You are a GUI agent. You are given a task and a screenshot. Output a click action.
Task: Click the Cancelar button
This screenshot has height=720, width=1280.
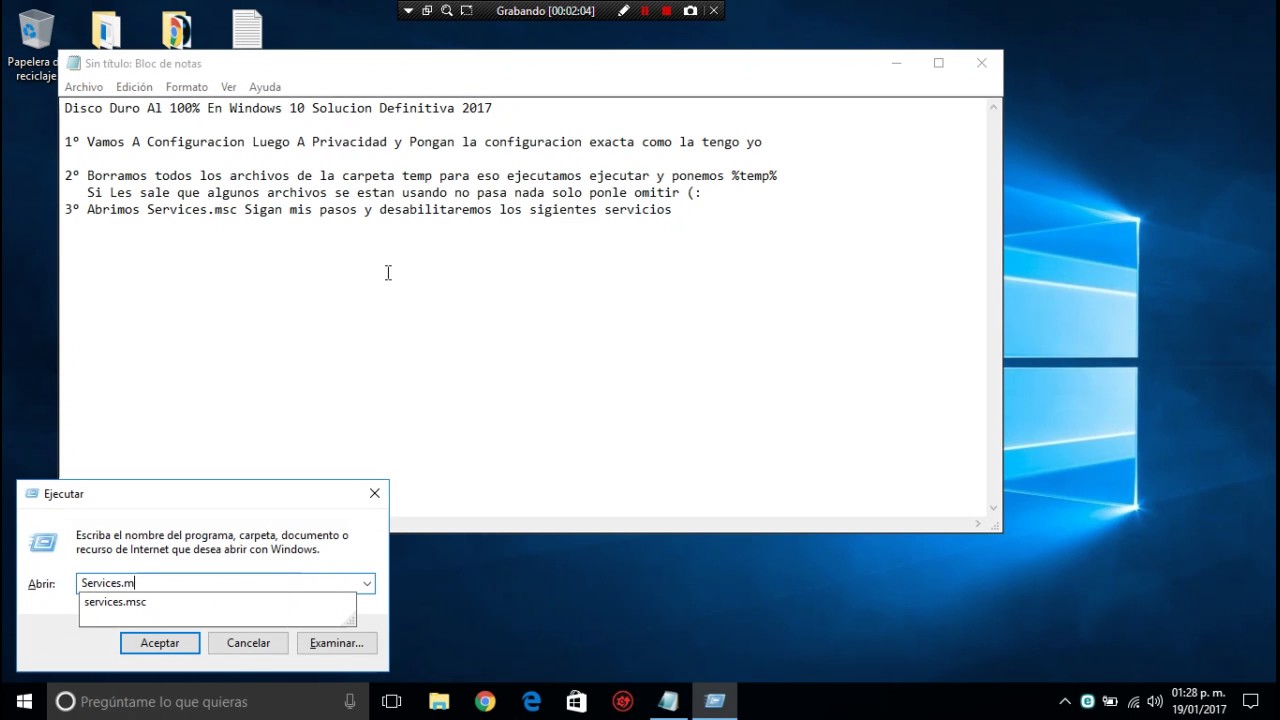[248, 643]
